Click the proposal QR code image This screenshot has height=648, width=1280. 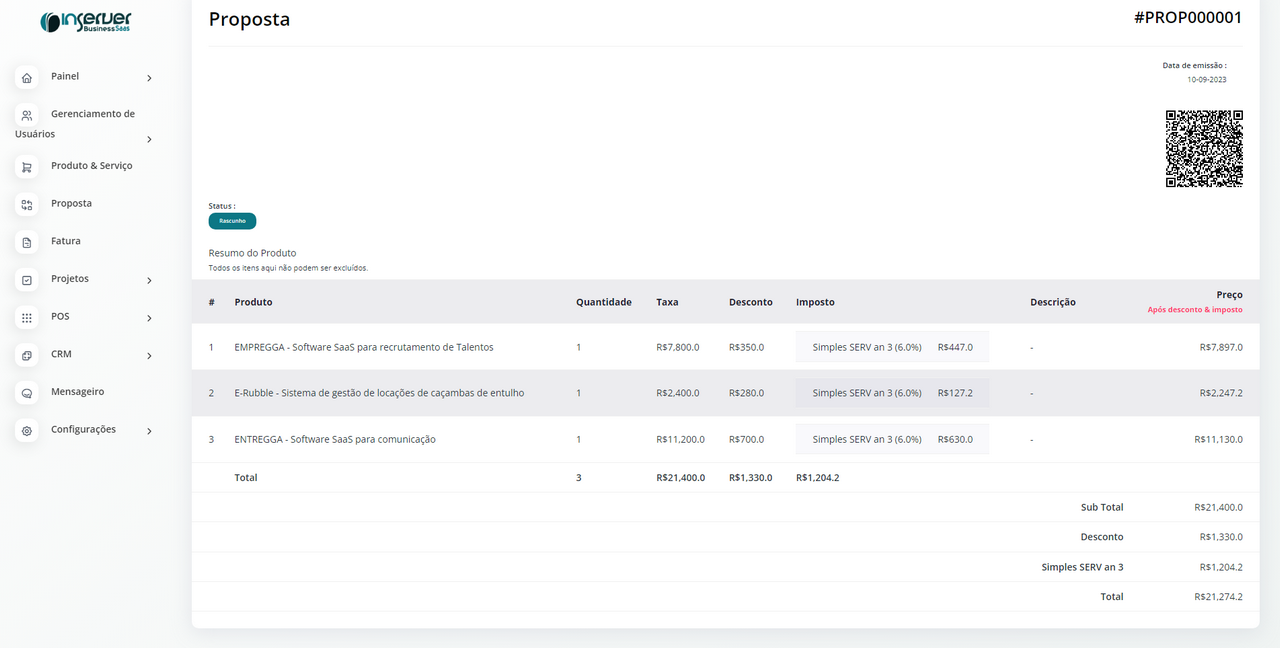pos(1204,149)
